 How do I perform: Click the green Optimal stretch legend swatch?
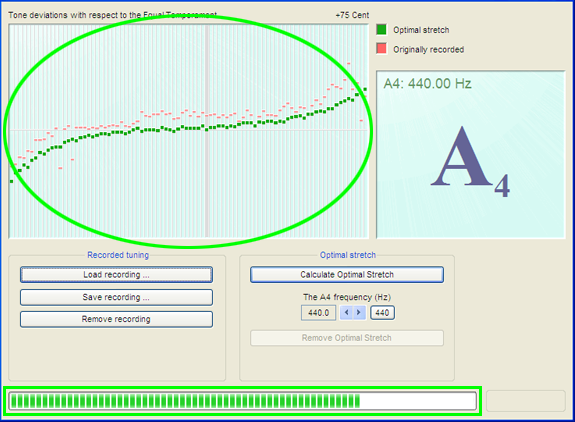pyautogui.click(x=381, y=29)
